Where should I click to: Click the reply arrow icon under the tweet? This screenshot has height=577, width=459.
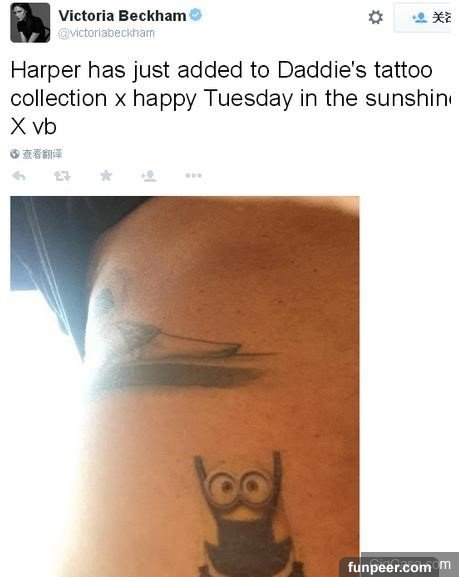pos(18,176)
